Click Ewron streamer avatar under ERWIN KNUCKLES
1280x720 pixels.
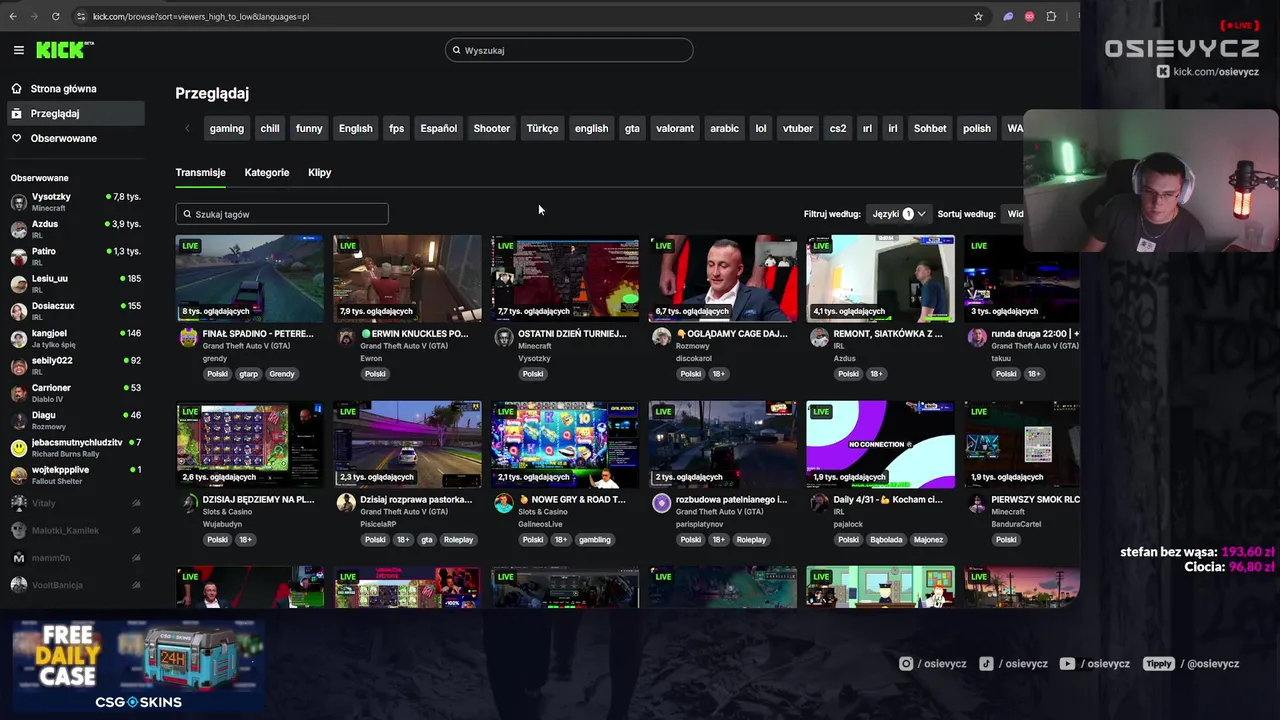coord(346,338)
